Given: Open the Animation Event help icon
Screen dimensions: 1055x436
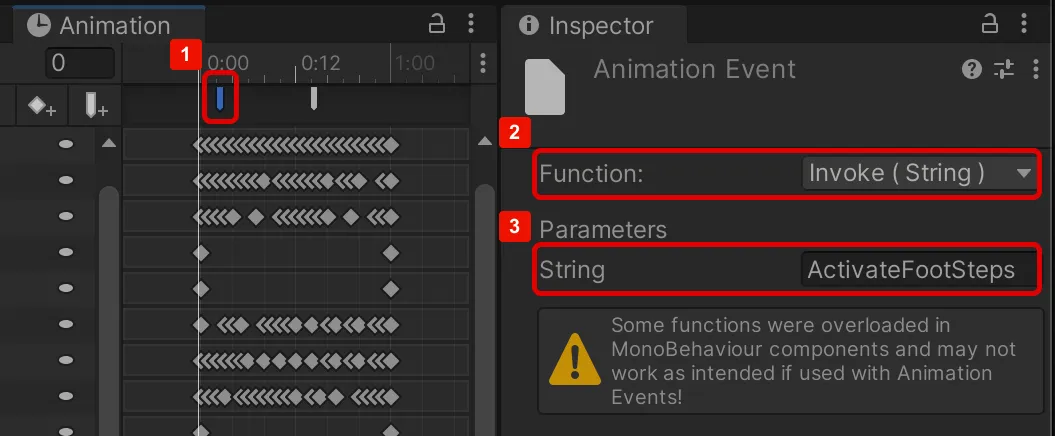Looking at the screenshot, I should pyautogui.click(x=971, y=69).
